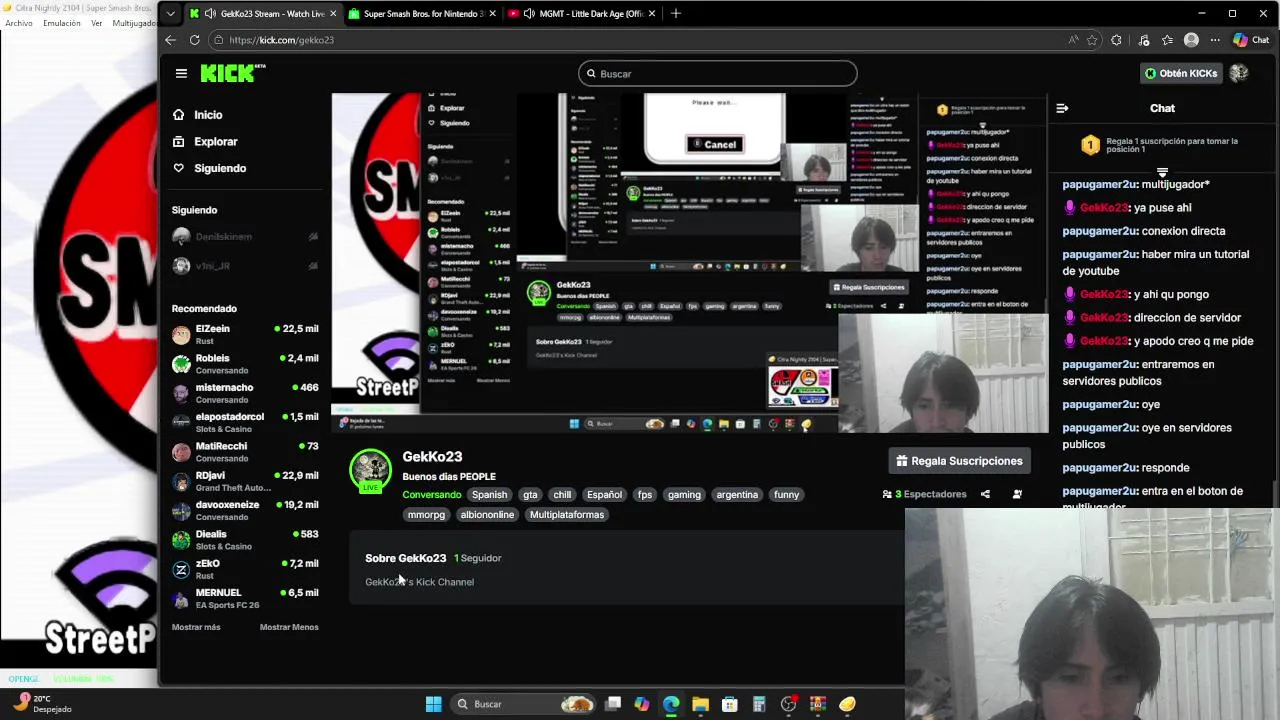Open recommended channel ElZeein
Screen dimensions: 1280x720
click(245, 335)
